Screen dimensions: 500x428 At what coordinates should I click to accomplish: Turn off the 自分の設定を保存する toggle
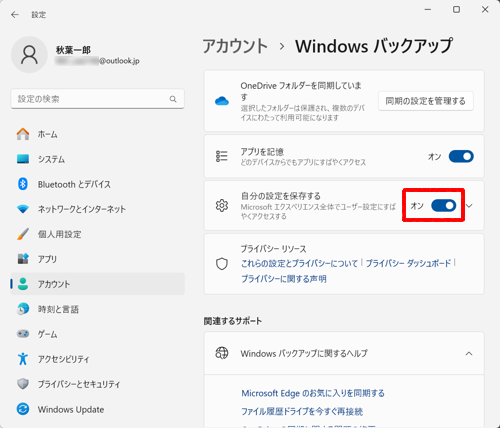444,206
